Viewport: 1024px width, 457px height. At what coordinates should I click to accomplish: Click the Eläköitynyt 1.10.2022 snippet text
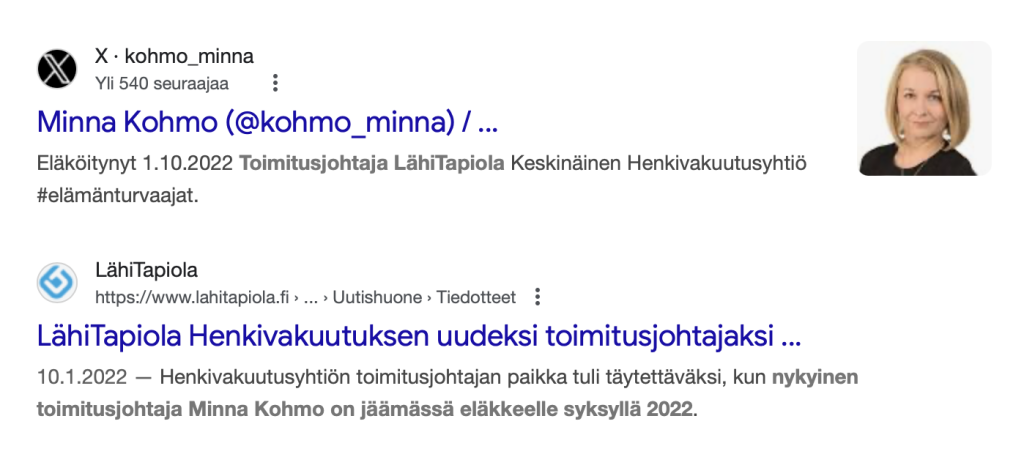point(135,163)
